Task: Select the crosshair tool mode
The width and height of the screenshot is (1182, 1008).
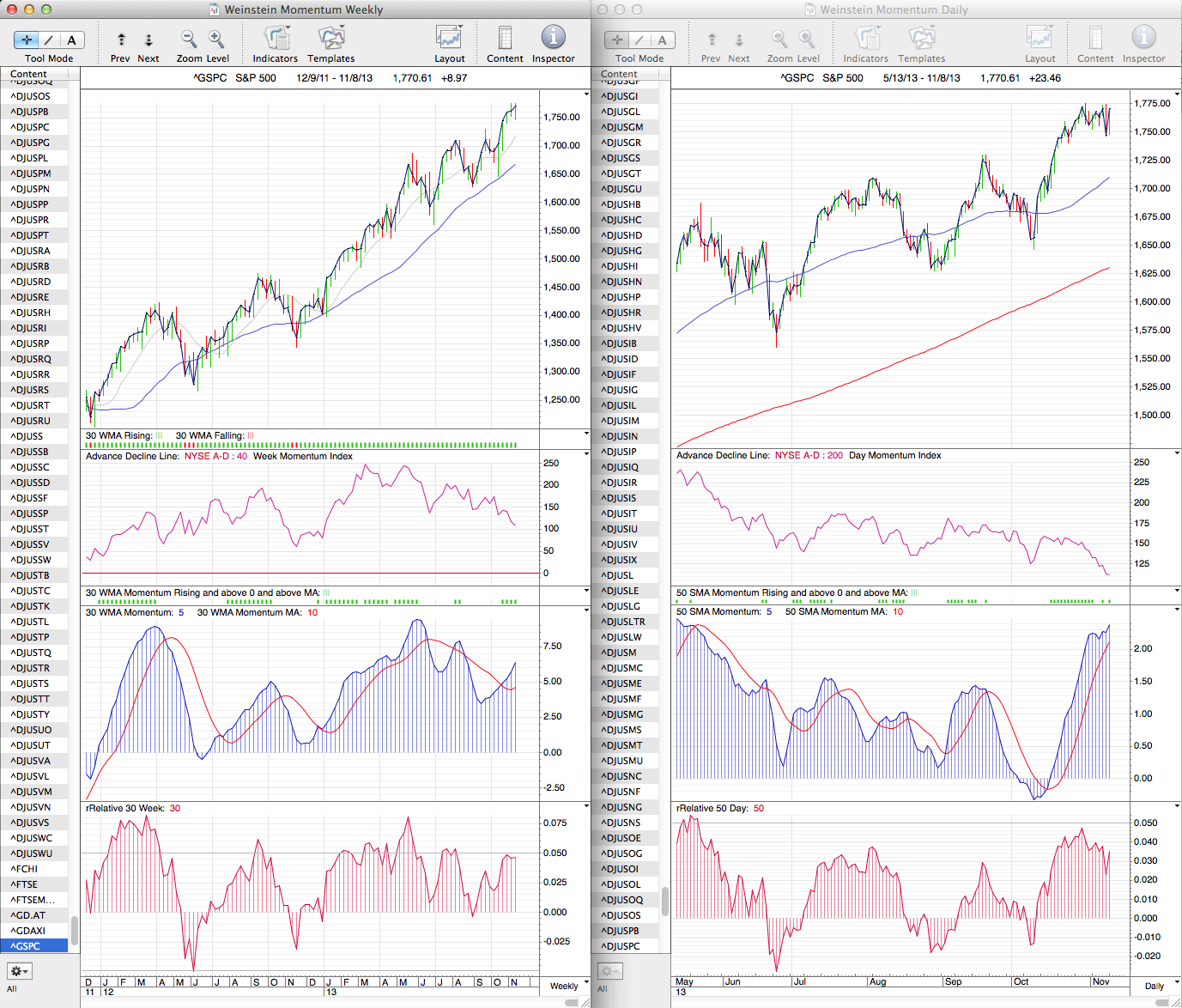Action: pos(27,39)
